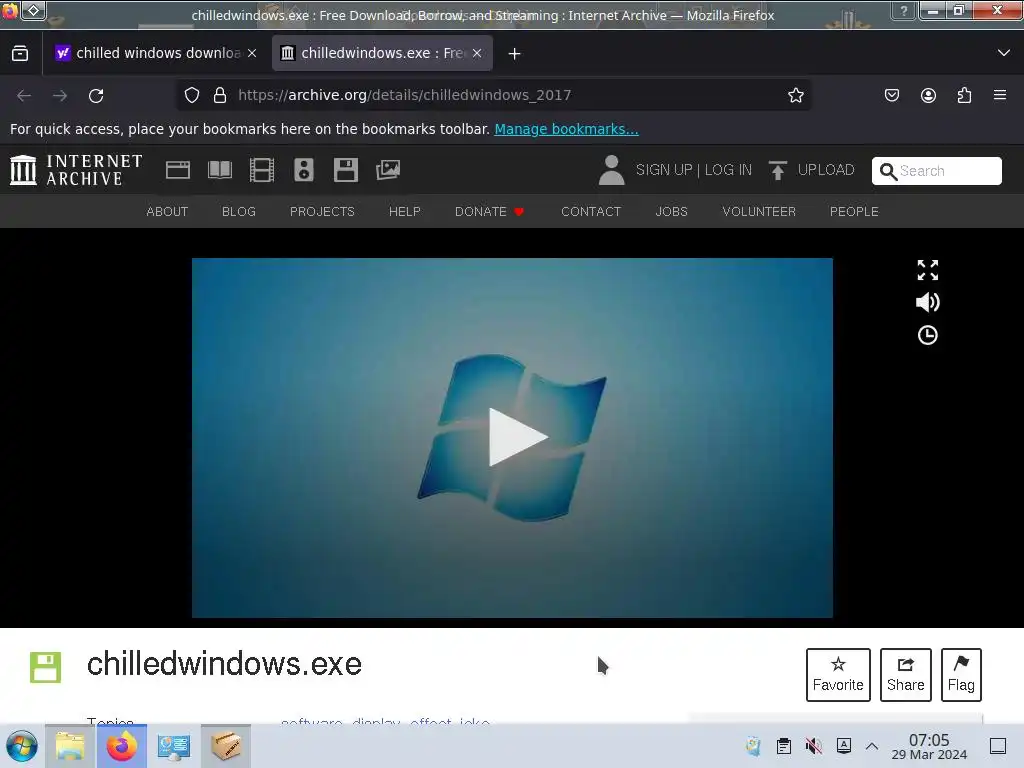Toggle fullscreen for the video player
This screenshot has height=768, width=1024.
point(927,270)
